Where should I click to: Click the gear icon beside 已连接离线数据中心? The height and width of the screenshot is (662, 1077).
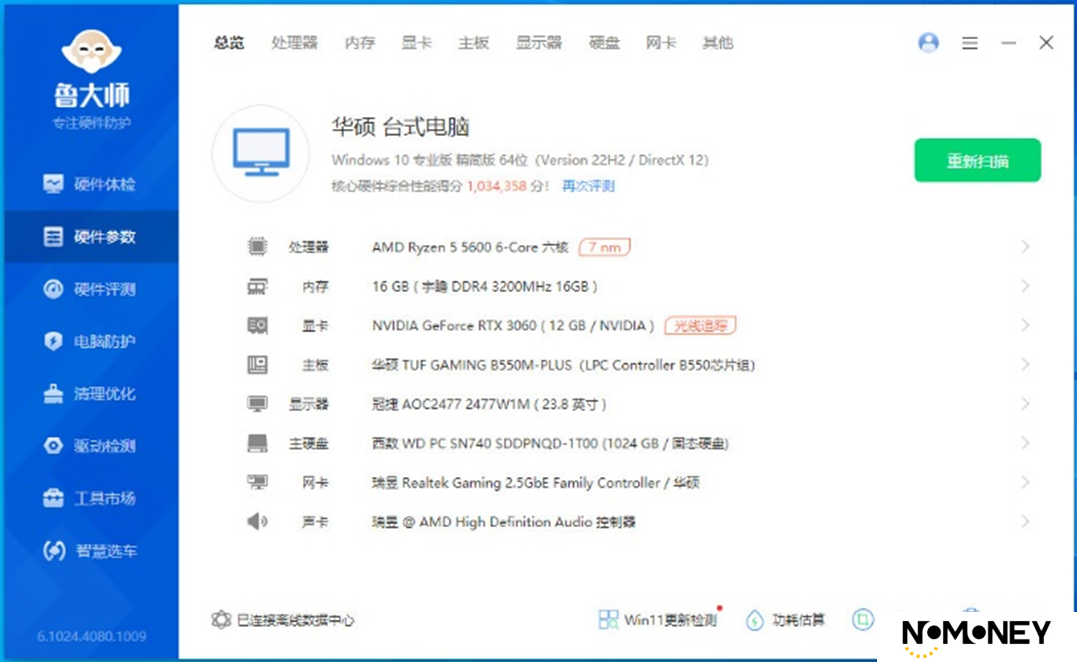pos(220,620)
